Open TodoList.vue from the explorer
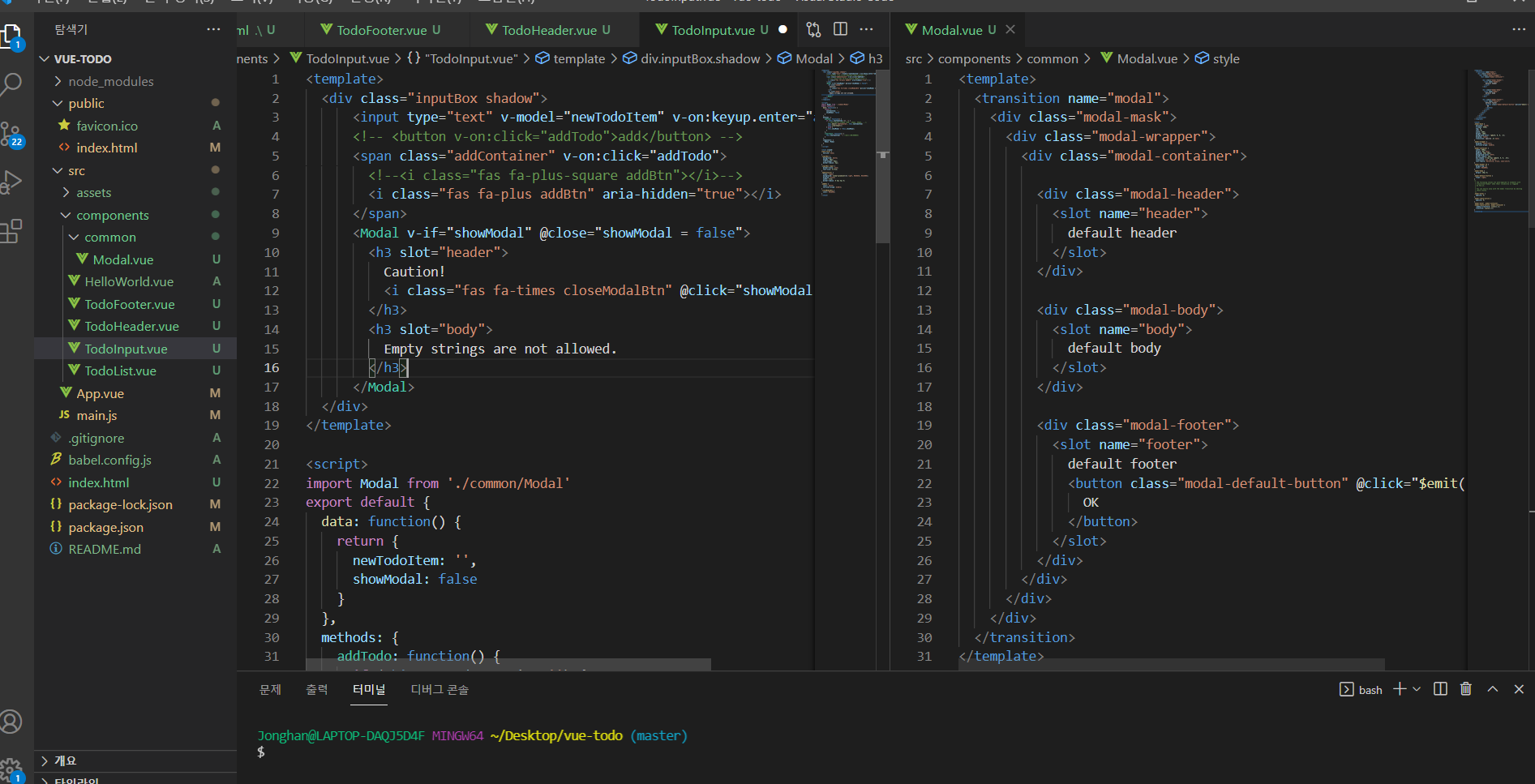Image resolution: width=1535 pixels, height=784 pixels. (120, 371)
